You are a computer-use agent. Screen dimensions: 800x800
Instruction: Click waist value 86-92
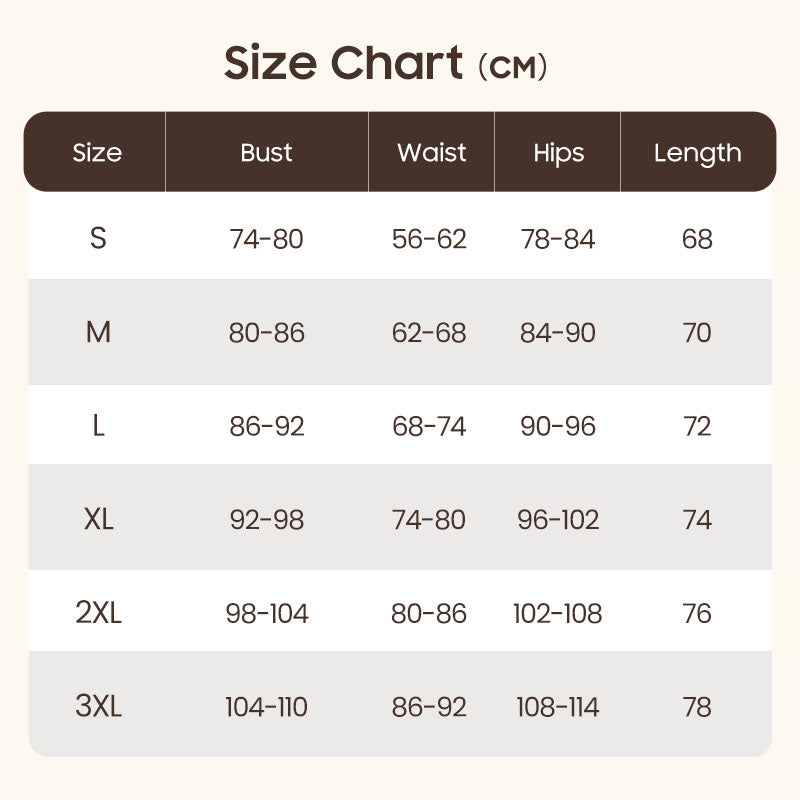[429, 707]
